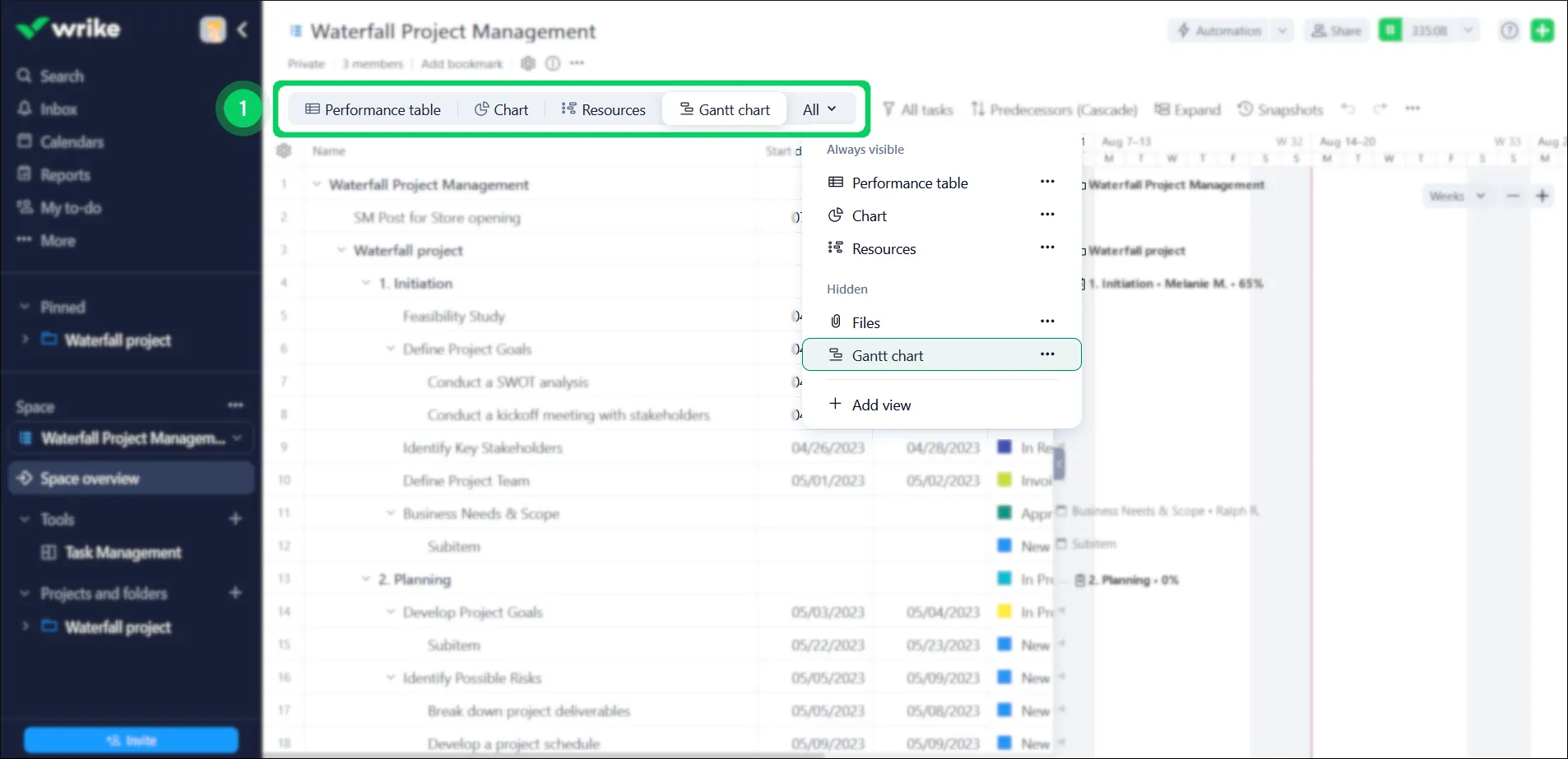
Task: Open Calendars in the sidebar
Action: [x=71, y=141]
